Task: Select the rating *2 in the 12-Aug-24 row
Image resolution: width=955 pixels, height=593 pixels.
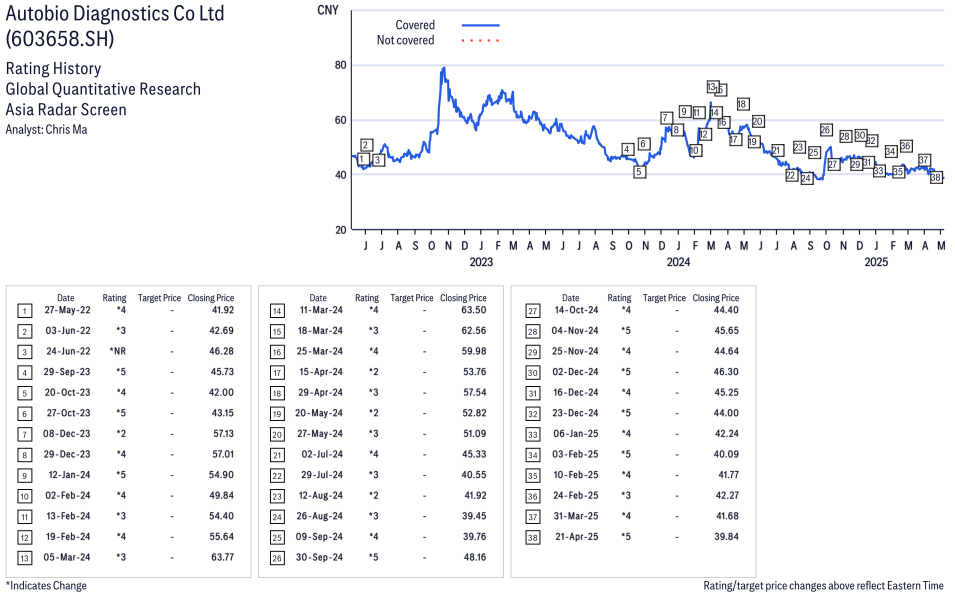Action: click(373, 496)
